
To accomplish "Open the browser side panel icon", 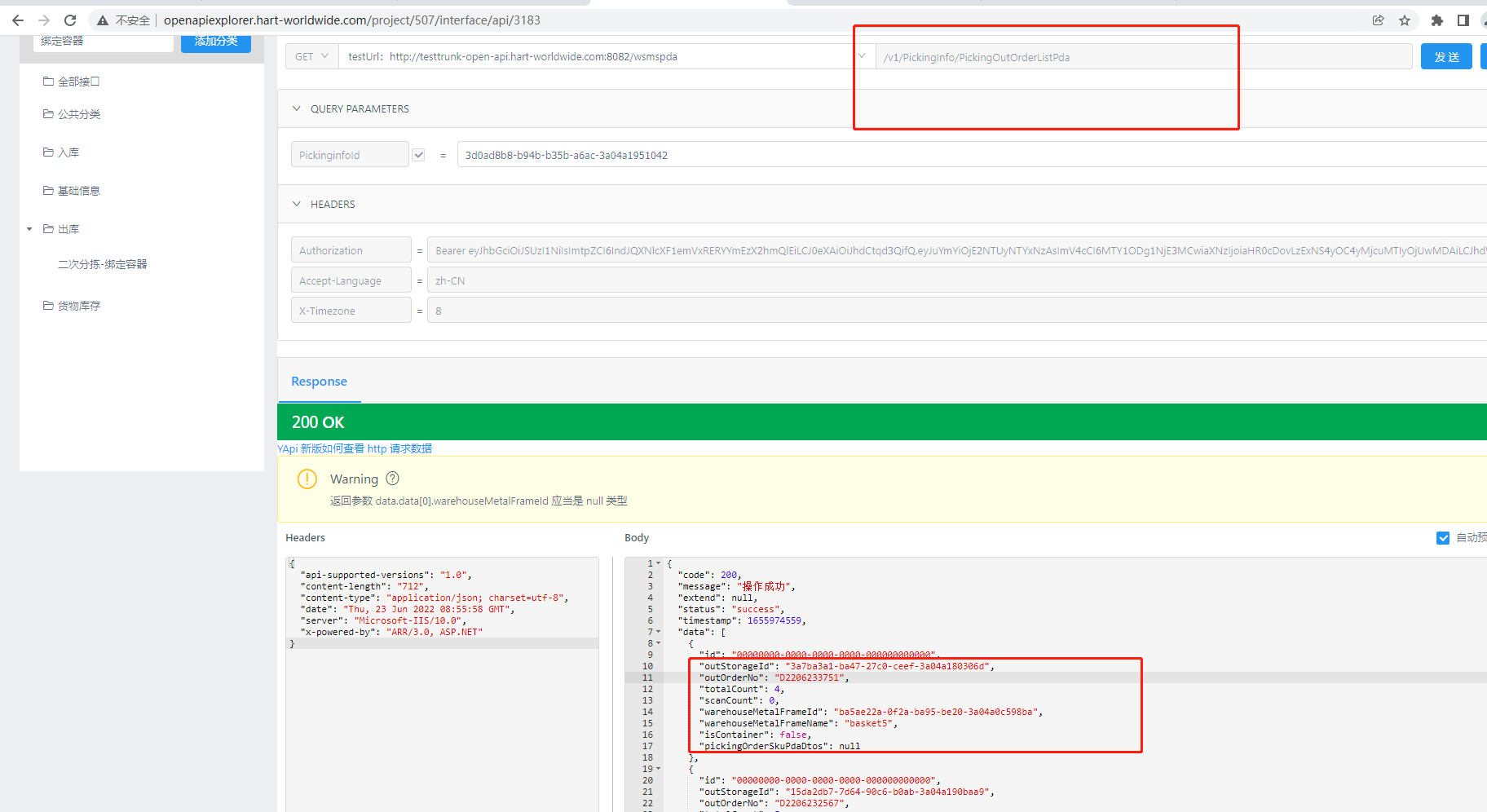I will (1463, 20).
